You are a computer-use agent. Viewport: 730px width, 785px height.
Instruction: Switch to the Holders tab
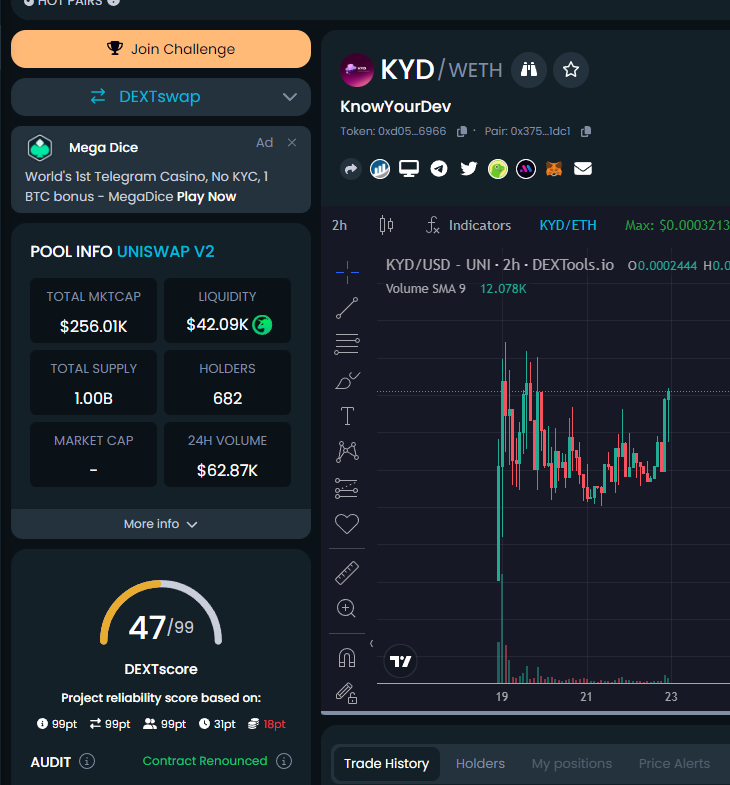click(x=480, y=763)
